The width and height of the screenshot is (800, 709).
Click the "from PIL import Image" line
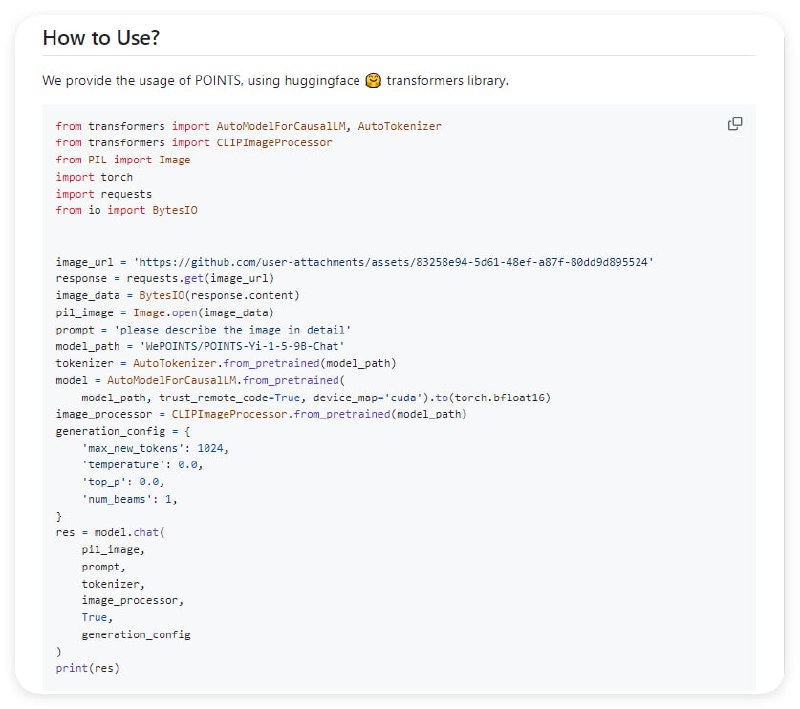pyautogui.click(x=123, y=160)
